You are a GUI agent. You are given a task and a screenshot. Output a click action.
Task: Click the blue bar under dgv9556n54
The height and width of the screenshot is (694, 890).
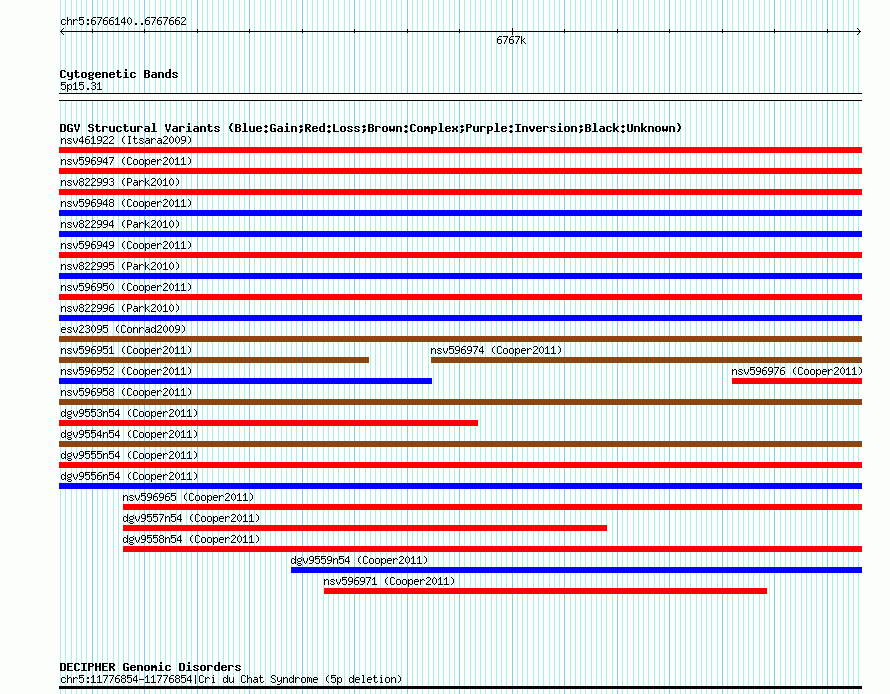(x=460, y=486)
